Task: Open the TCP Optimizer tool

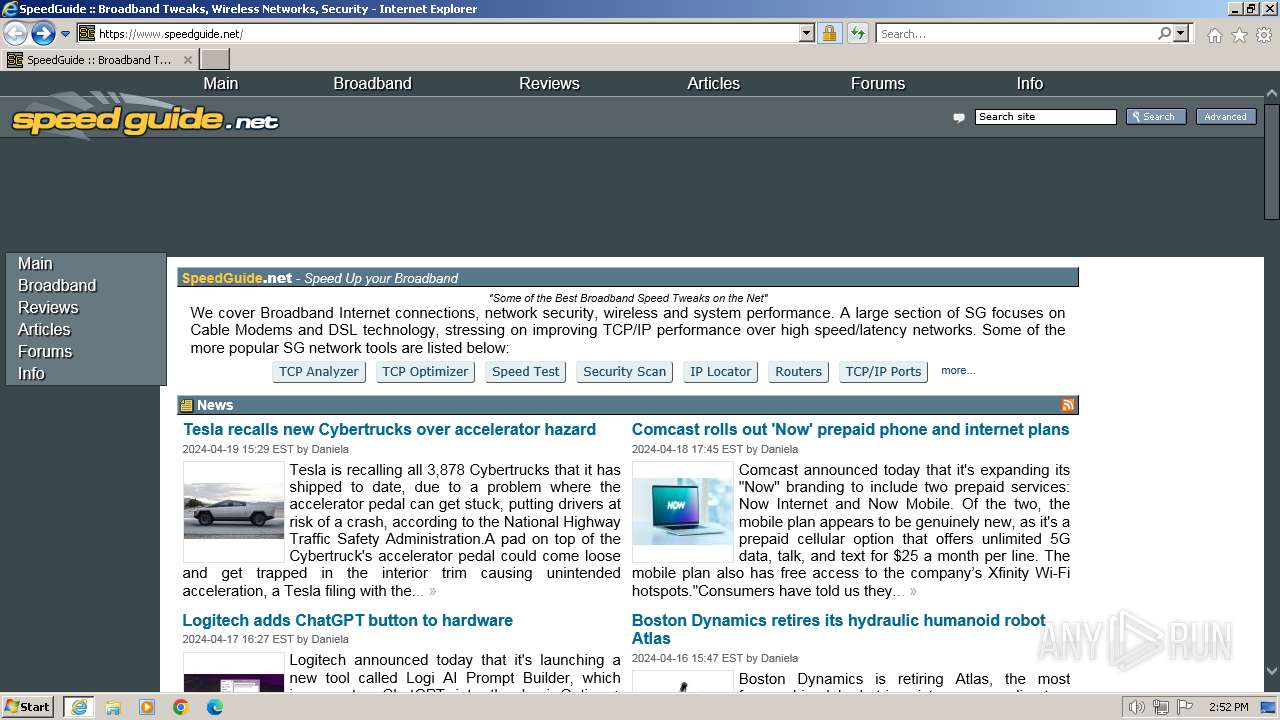Action: coord(425,372)
